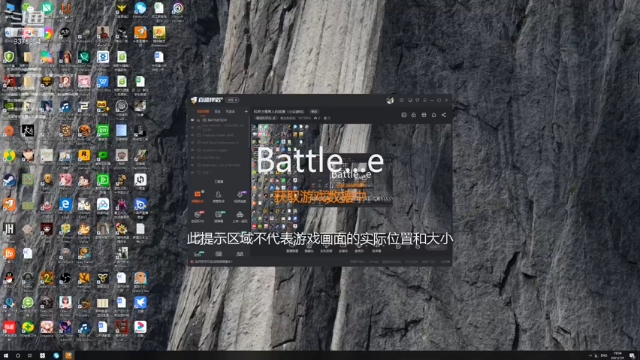
Task: Click the thumbs-up count below the room title
Action: click(317, 118)
